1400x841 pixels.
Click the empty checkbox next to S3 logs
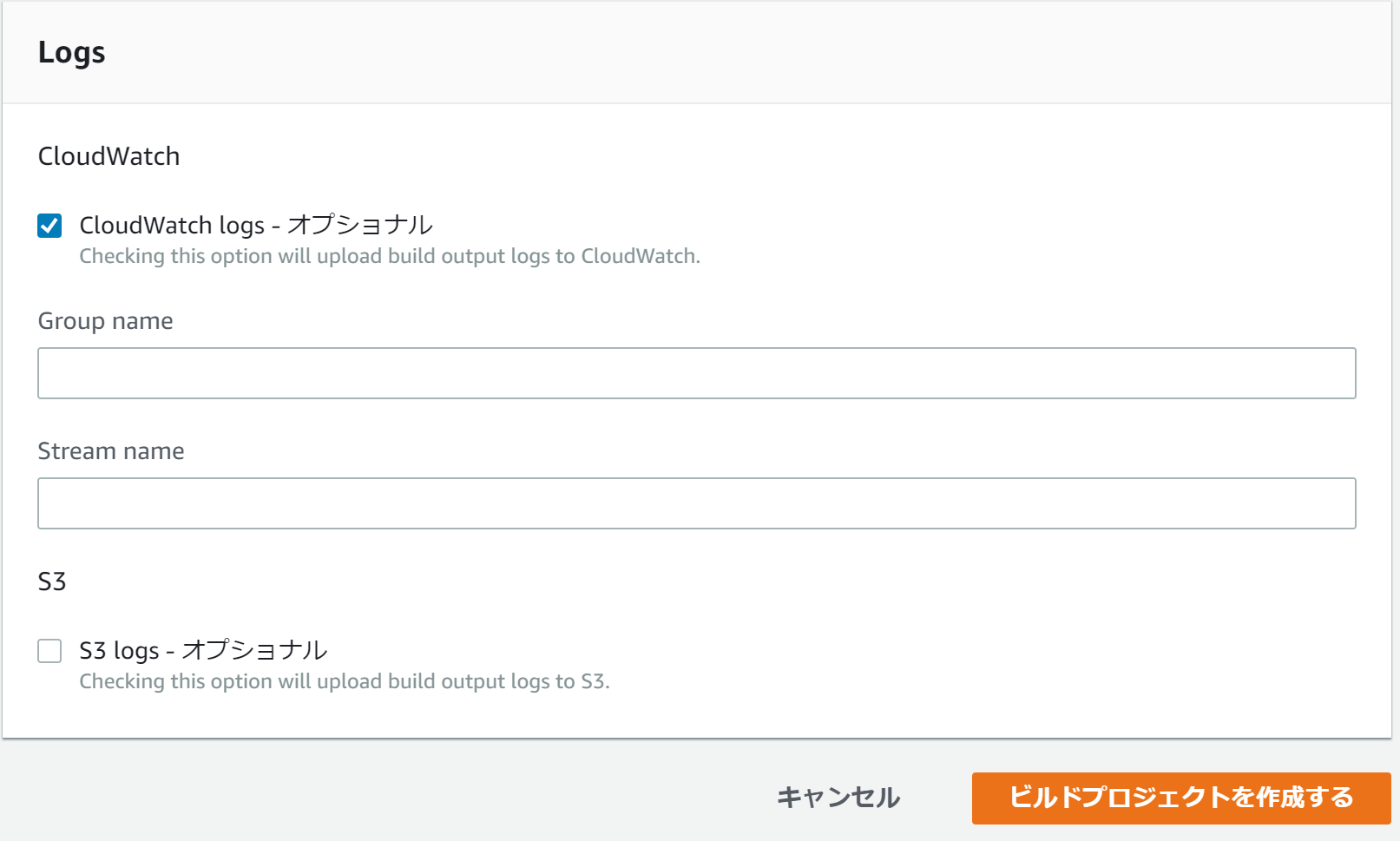pyautogui.click(x=49, y=650)
